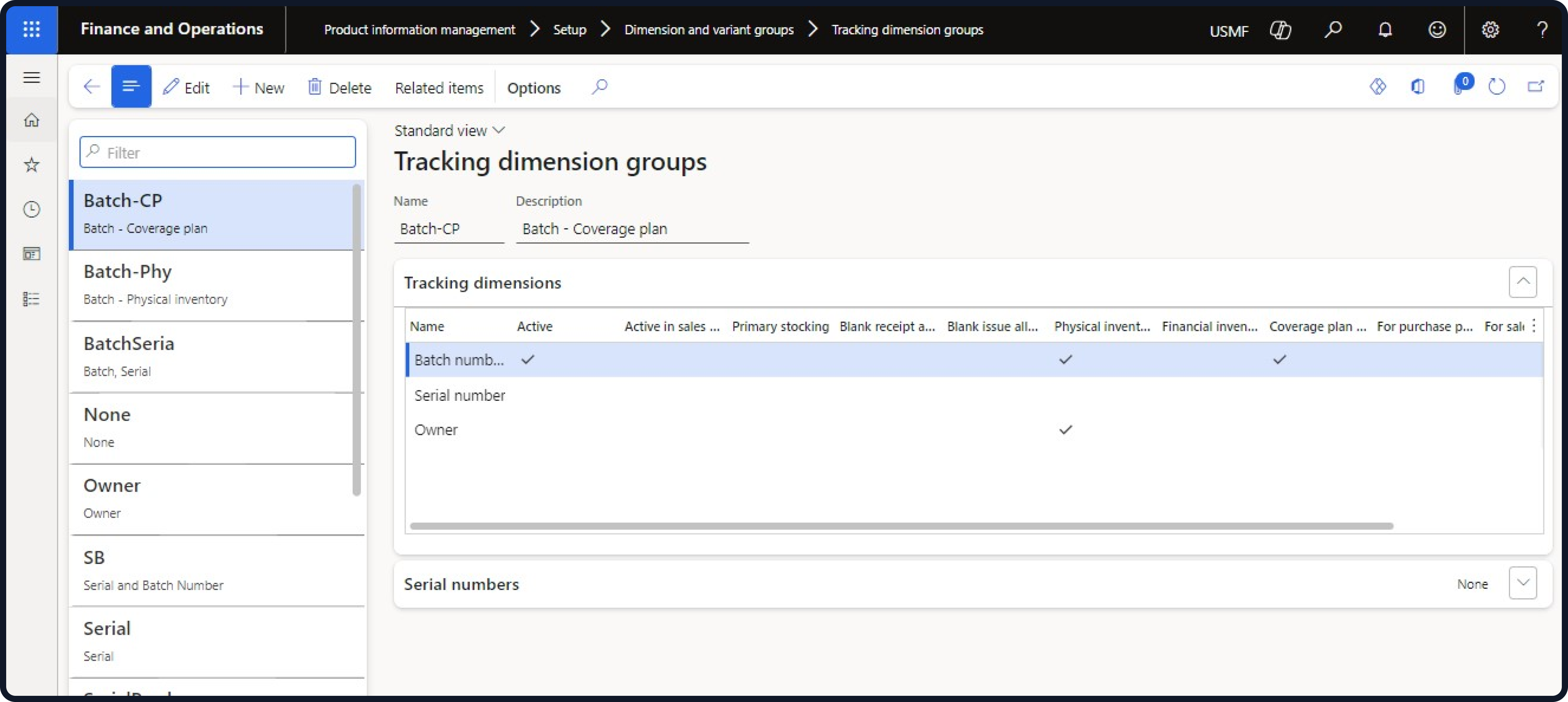The height and width of the screenshot is (702, 1568).
Task: Click Delete in the action pane
Action: pyautogui.click(x=340, y=87)
